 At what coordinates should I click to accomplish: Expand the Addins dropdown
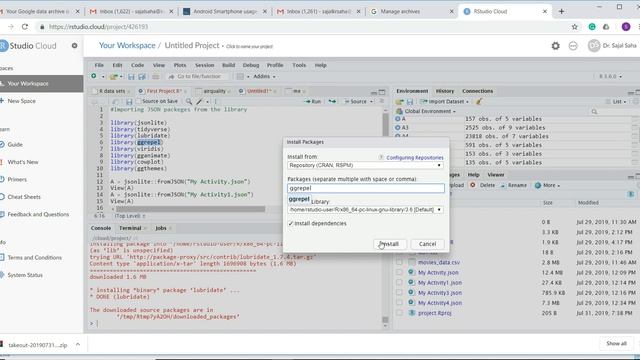(264, 76)
